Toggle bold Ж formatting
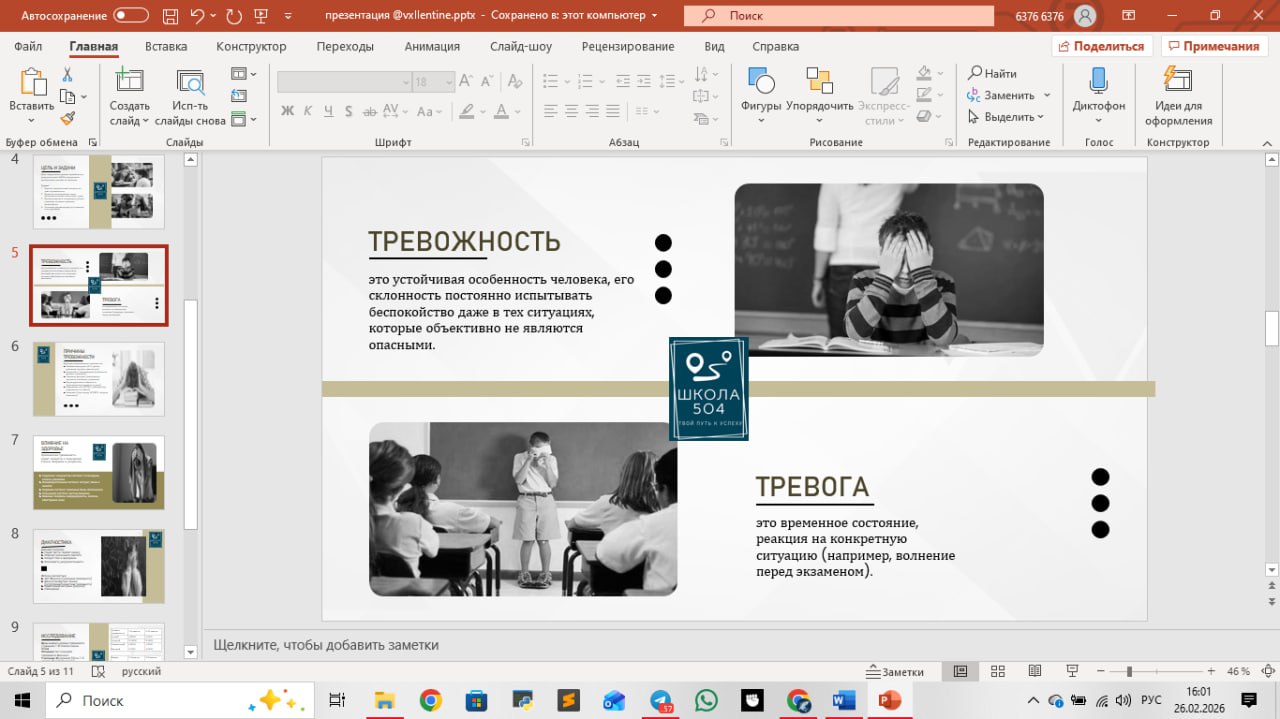Screen dimensions: 1280x719 point(288,111)
